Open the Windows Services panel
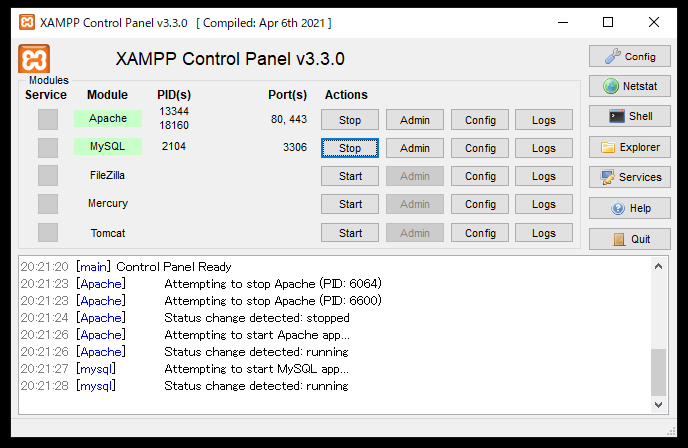The width and height of the screenshot is (688, 448). (629, 177)
